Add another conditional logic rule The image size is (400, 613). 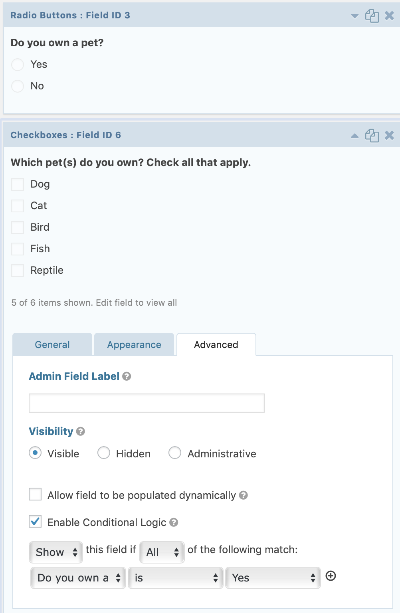coord(331,576)
